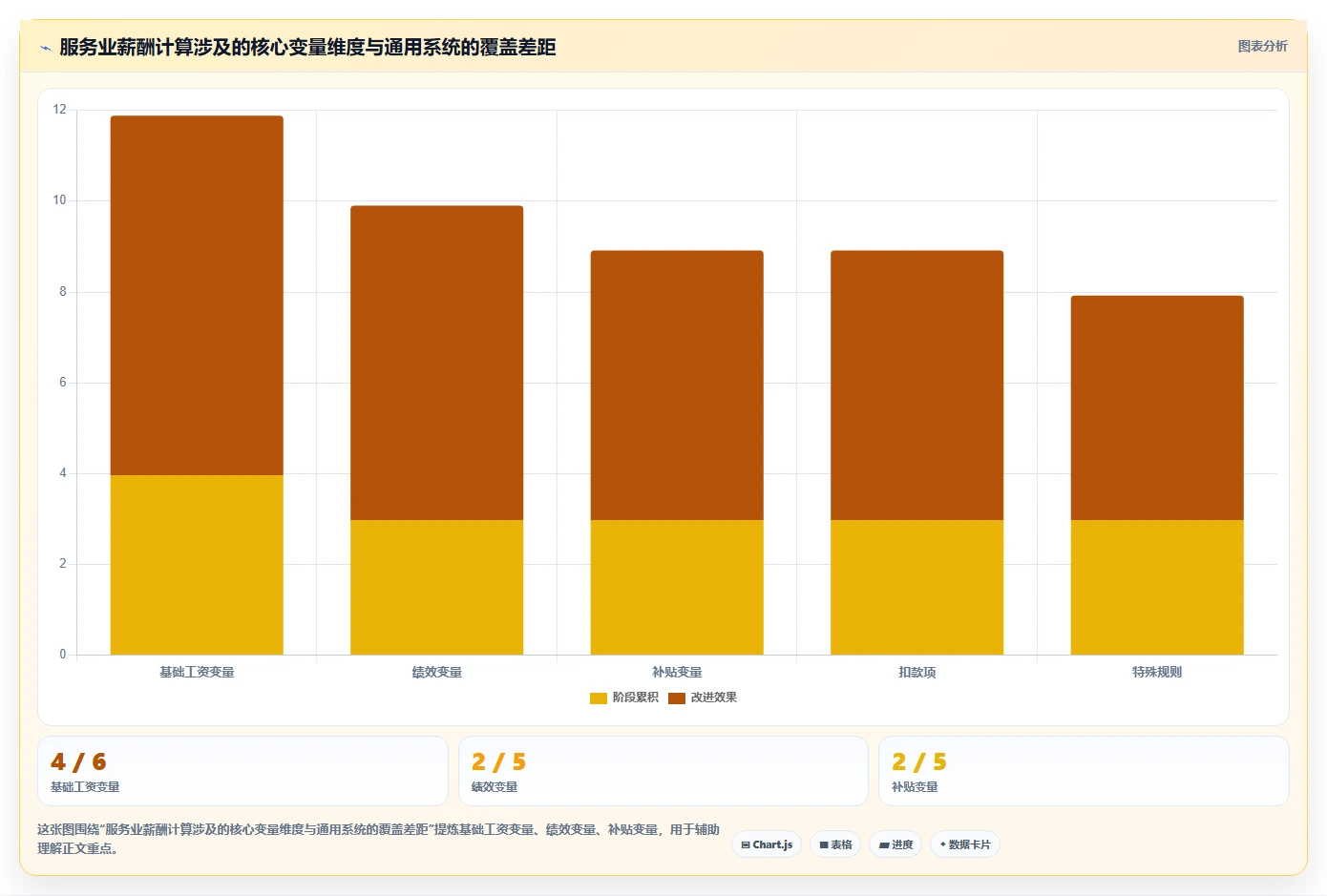
Task: Click the 进度 tag chip
Action: pyautogui.click(x=895, y=844)
